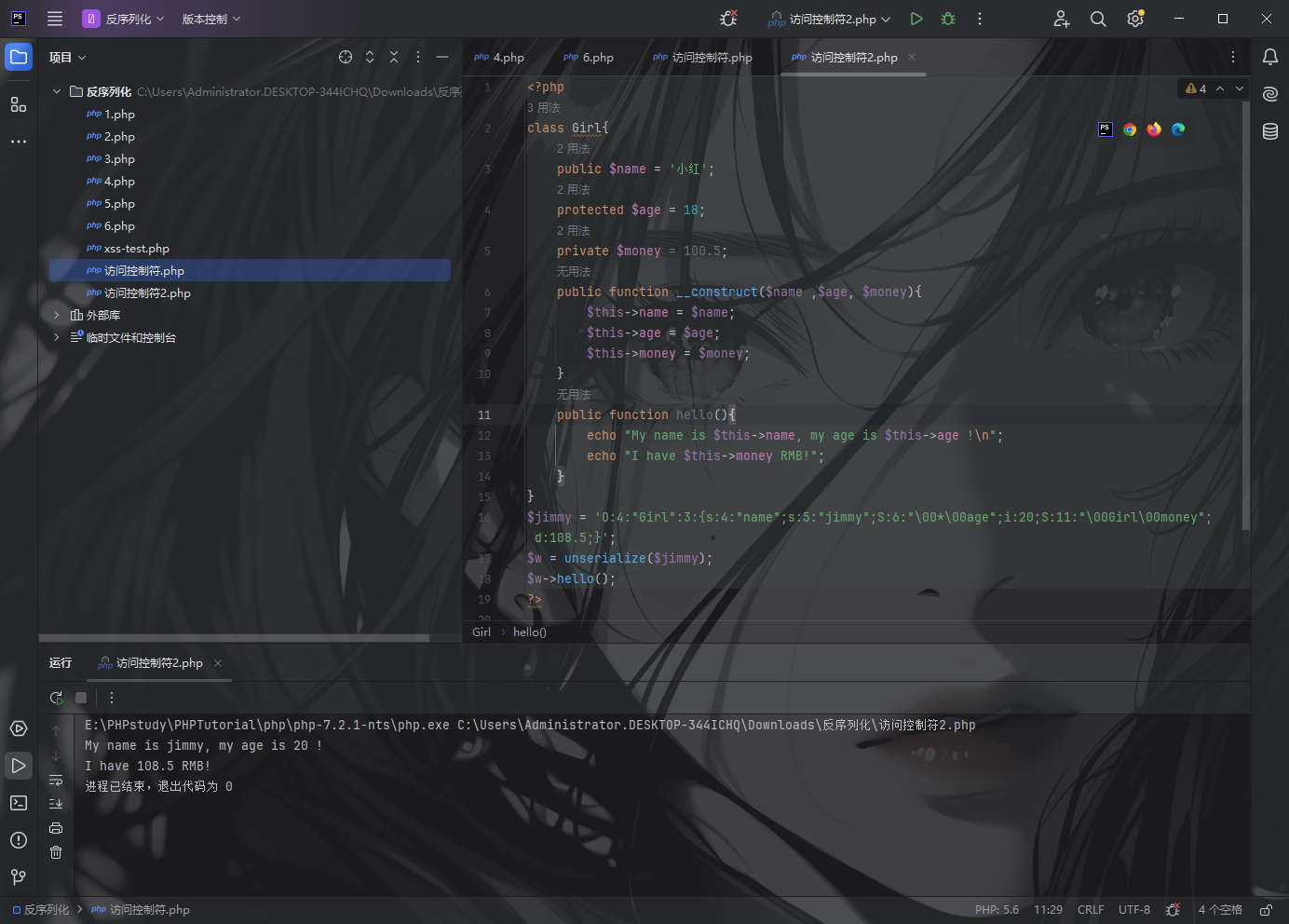This screenshot has height=924, width=1289.
Task: Open the Notifications bell
Action: 1270,57
